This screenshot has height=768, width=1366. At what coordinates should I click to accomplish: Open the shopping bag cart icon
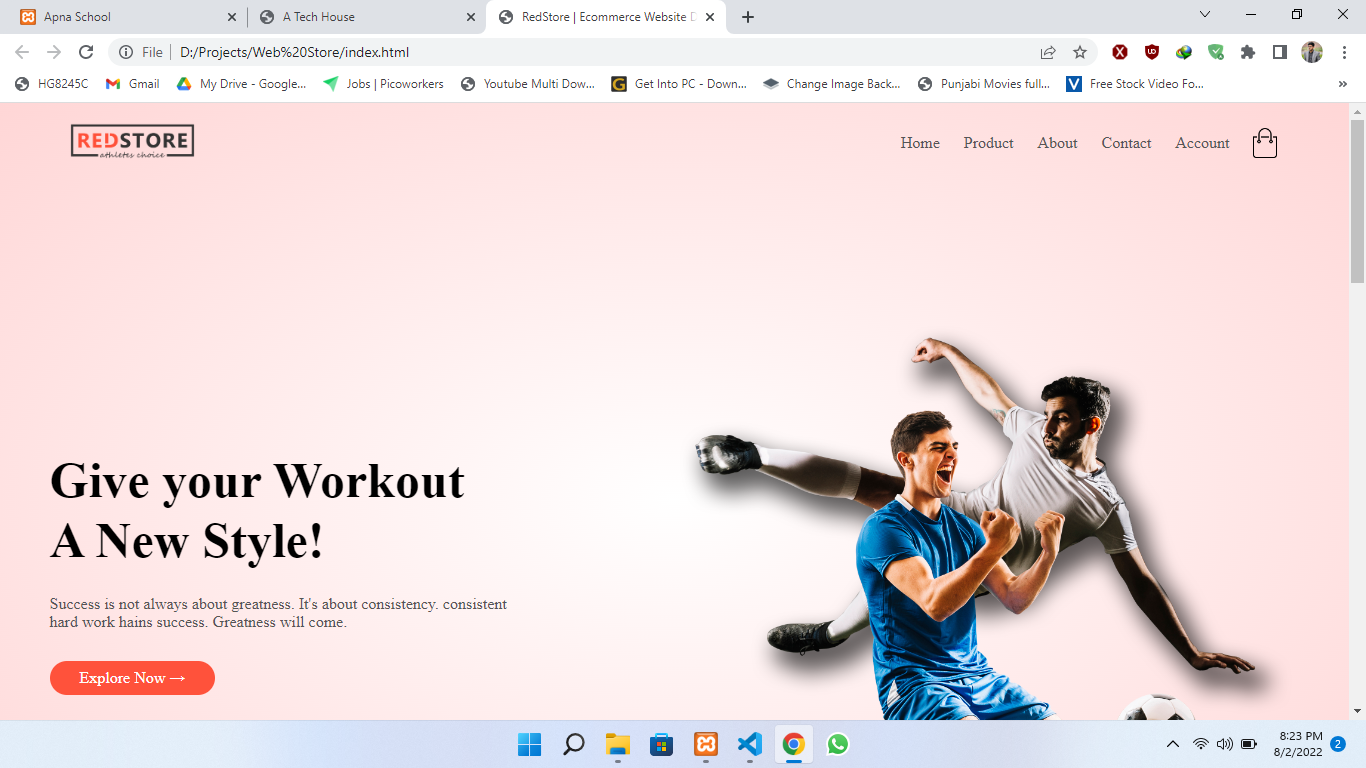point(1265,143)
